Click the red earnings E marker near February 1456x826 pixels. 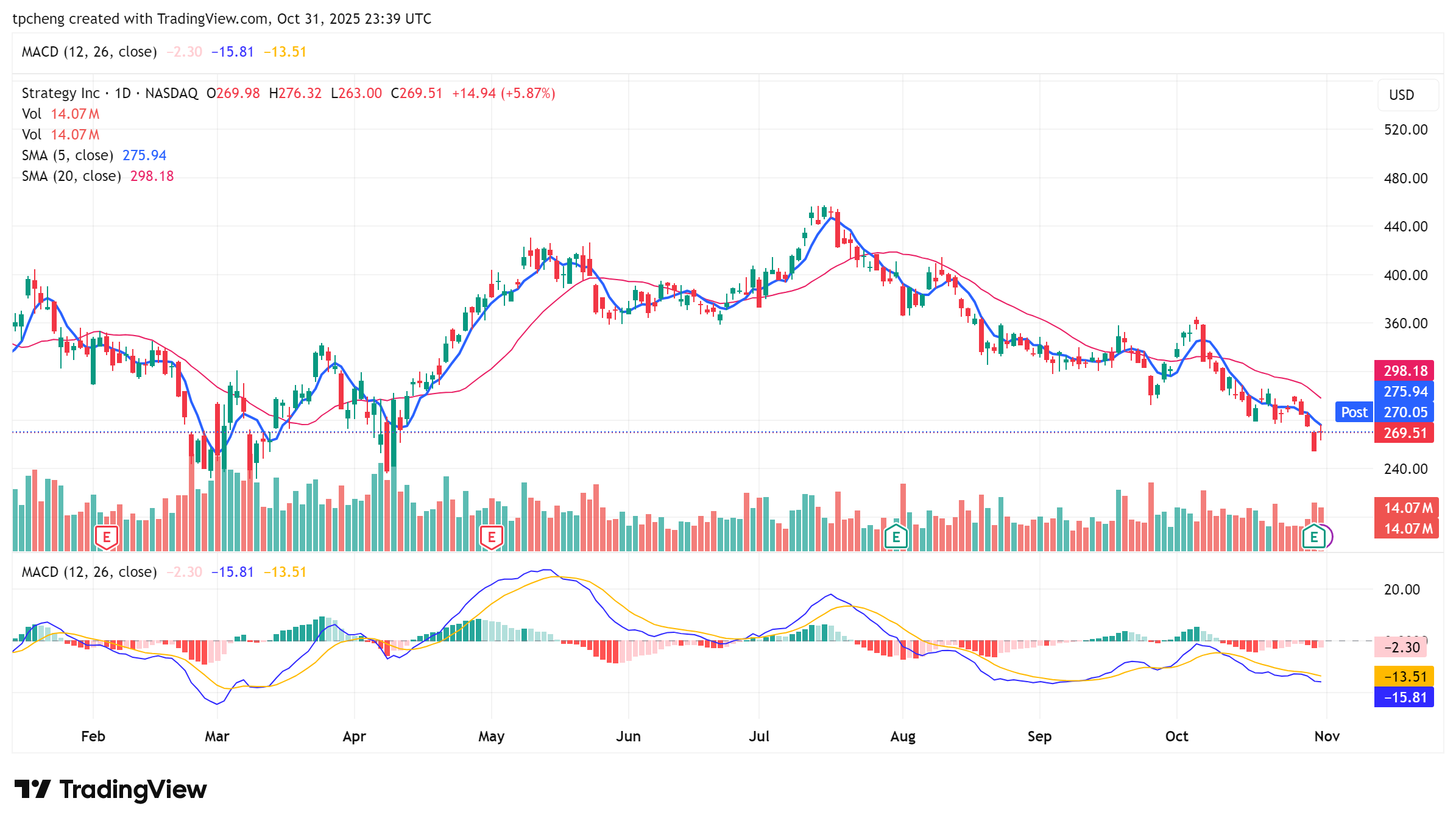107,537
